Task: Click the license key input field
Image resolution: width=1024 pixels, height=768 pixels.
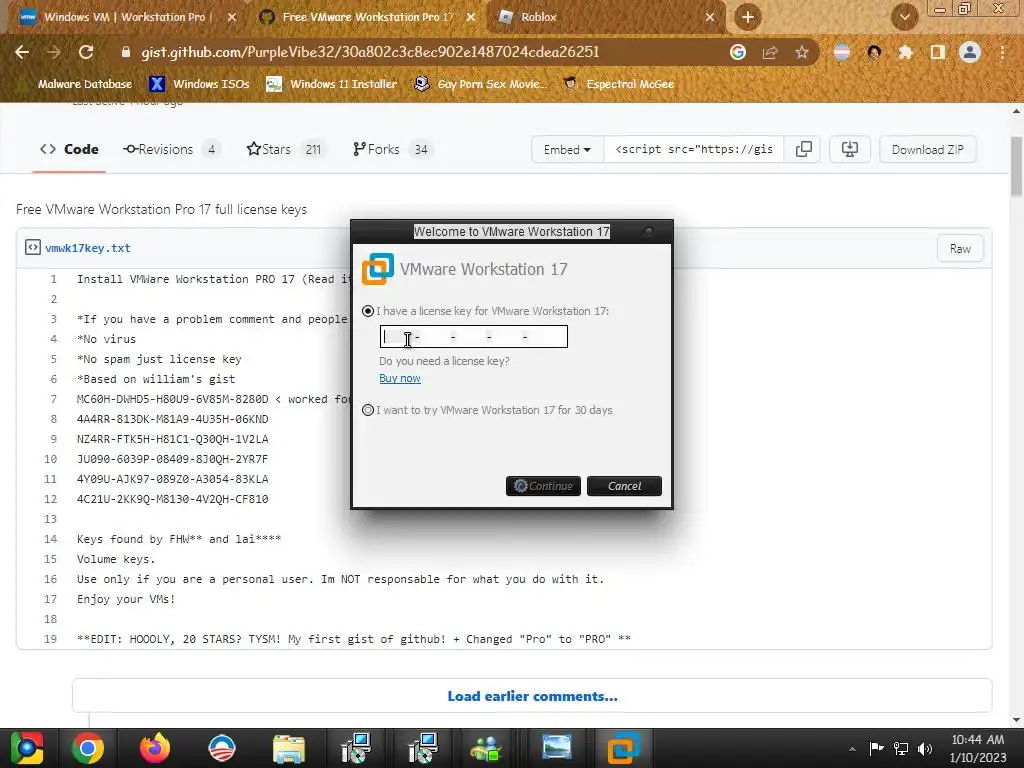Action: [473, 336]
